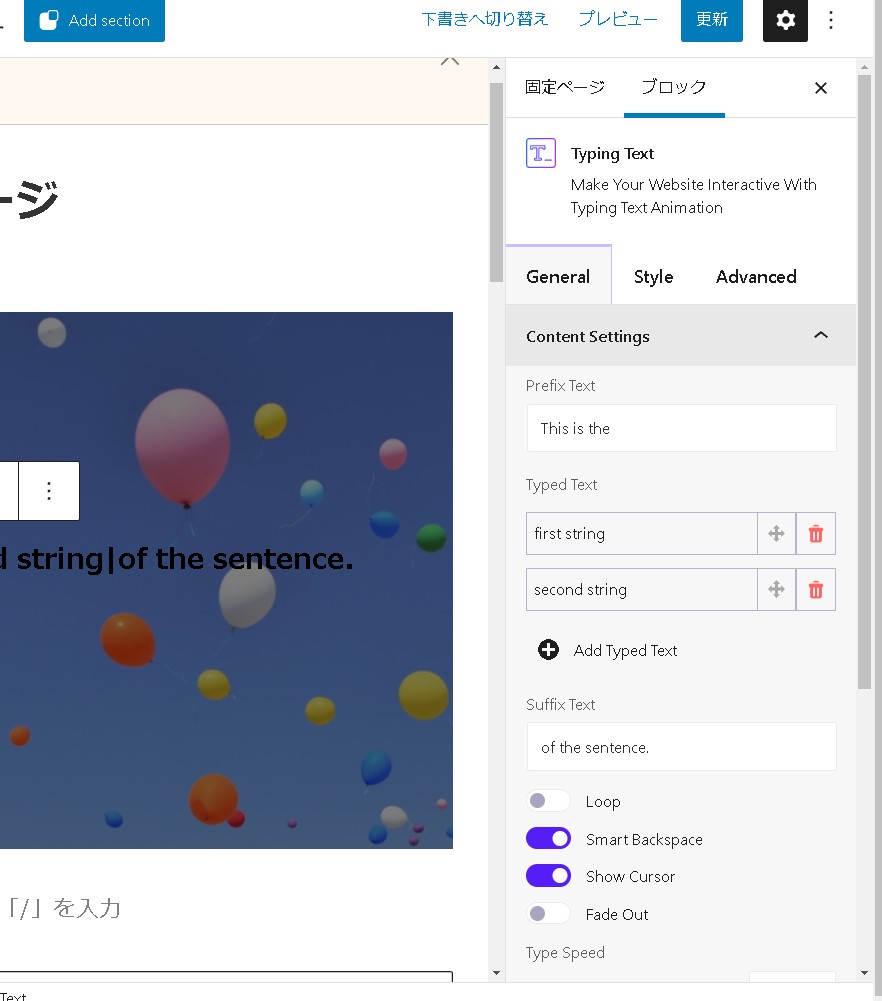Switch to the 固定ページ tab
882x1001 pixels.
pyautogui.click(x=565, y=87)
